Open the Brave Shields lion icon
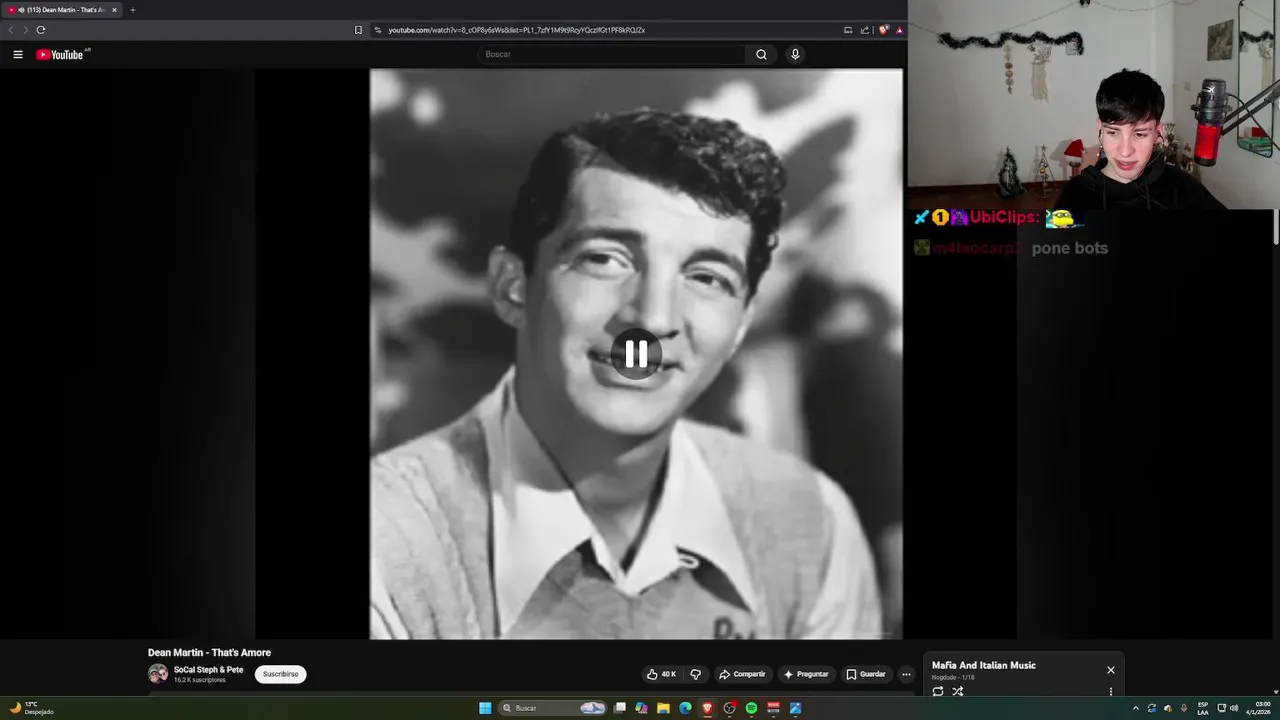Image resolution: width=1280 pixels, height=720 pixels. 883,30
